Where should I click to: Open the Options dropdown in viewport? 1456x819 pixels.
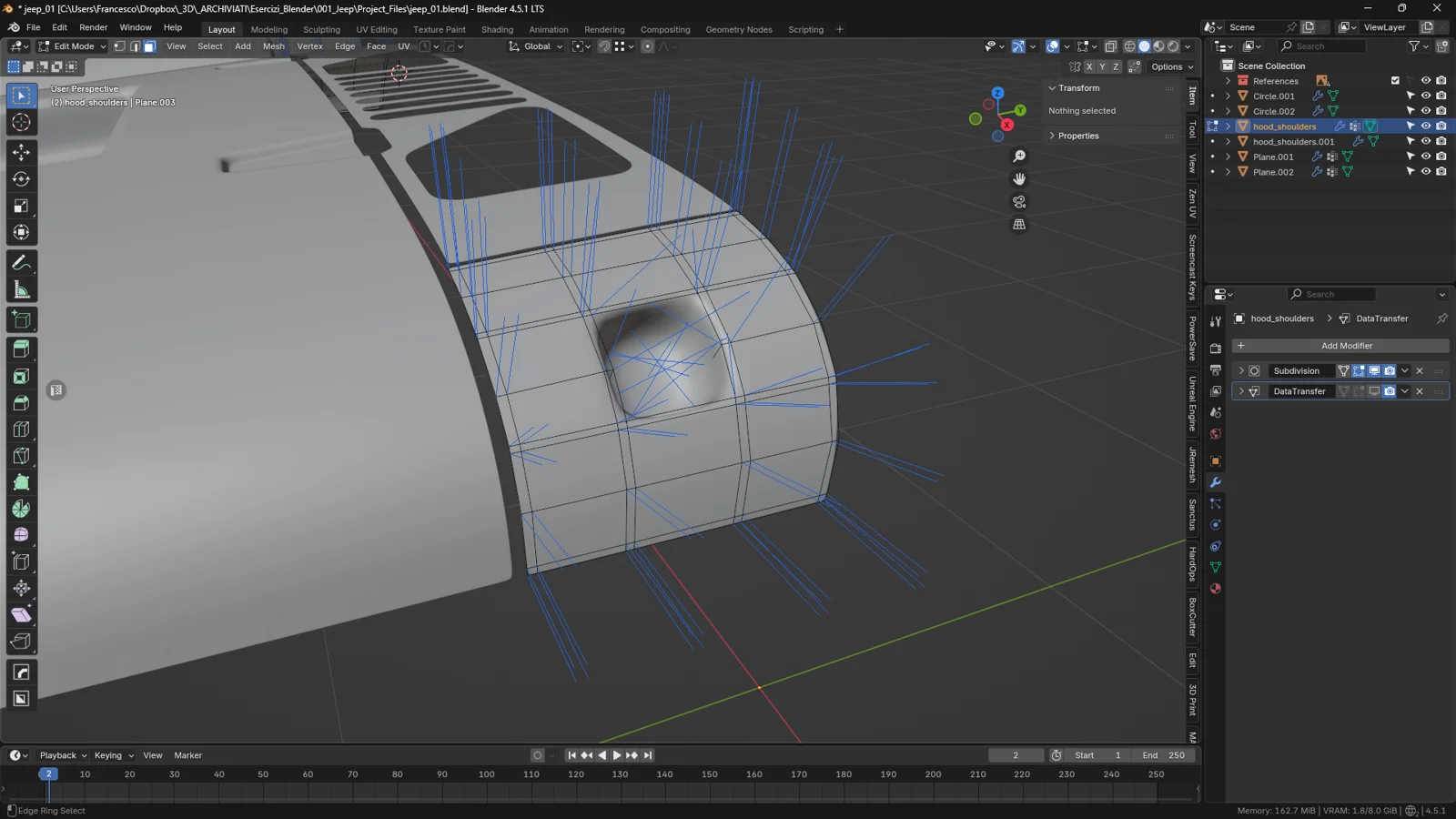(1172, 66)
